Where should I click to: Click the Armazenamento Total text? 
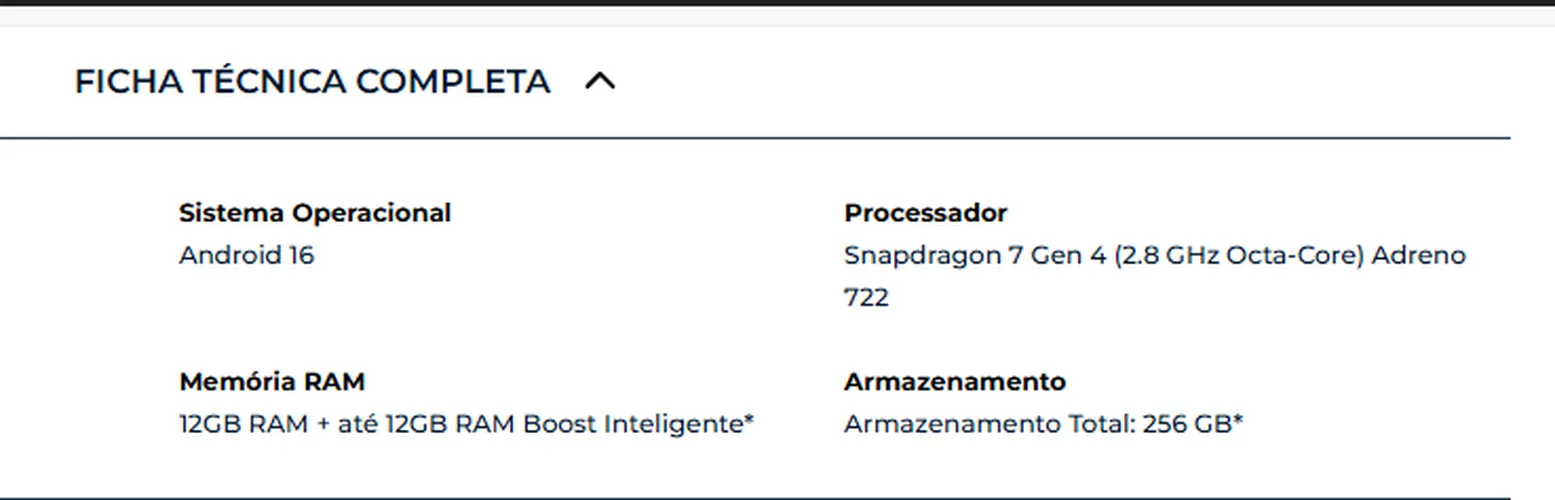point(989,424)
